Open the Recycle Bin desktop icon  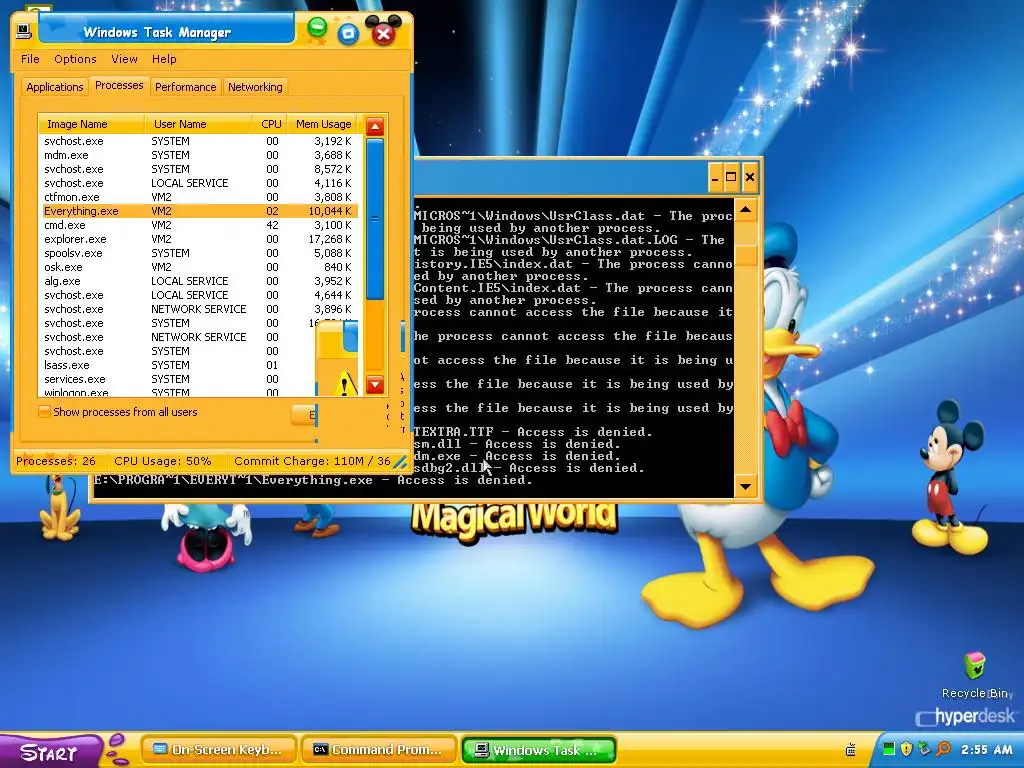point(976,675)
